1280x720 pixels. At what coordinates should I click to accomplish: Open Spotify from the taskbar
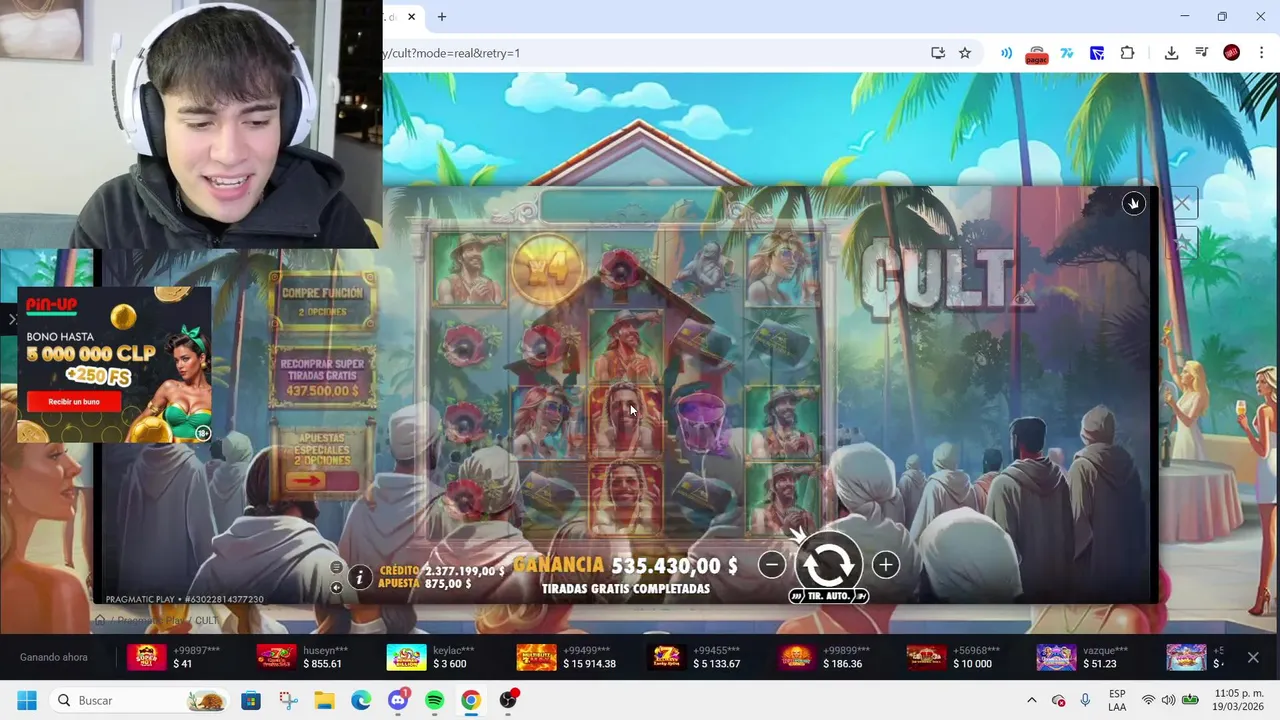(x=434, y=700)
